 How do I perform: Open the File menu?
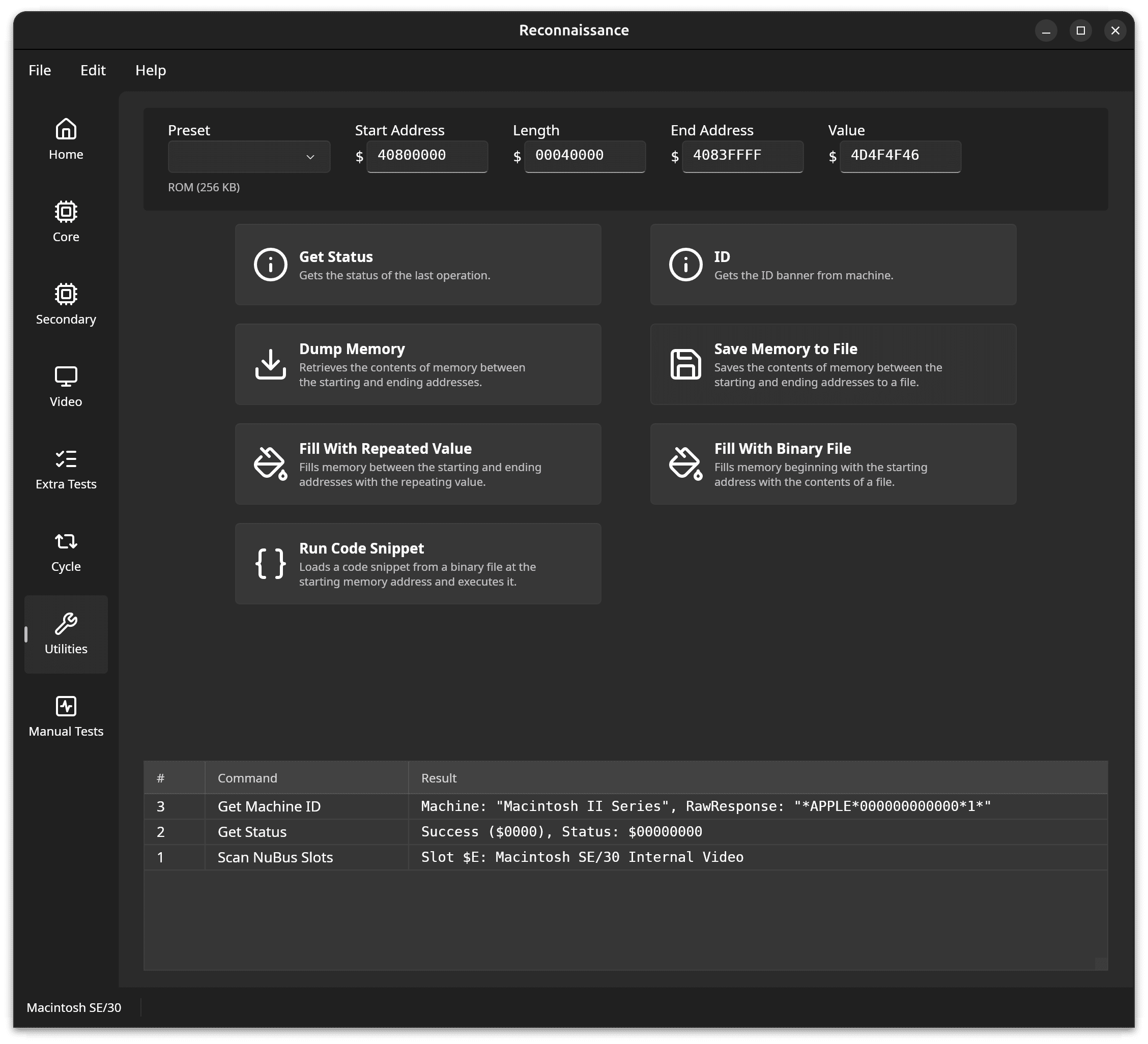pyautogui.click(x=40, y=70)
